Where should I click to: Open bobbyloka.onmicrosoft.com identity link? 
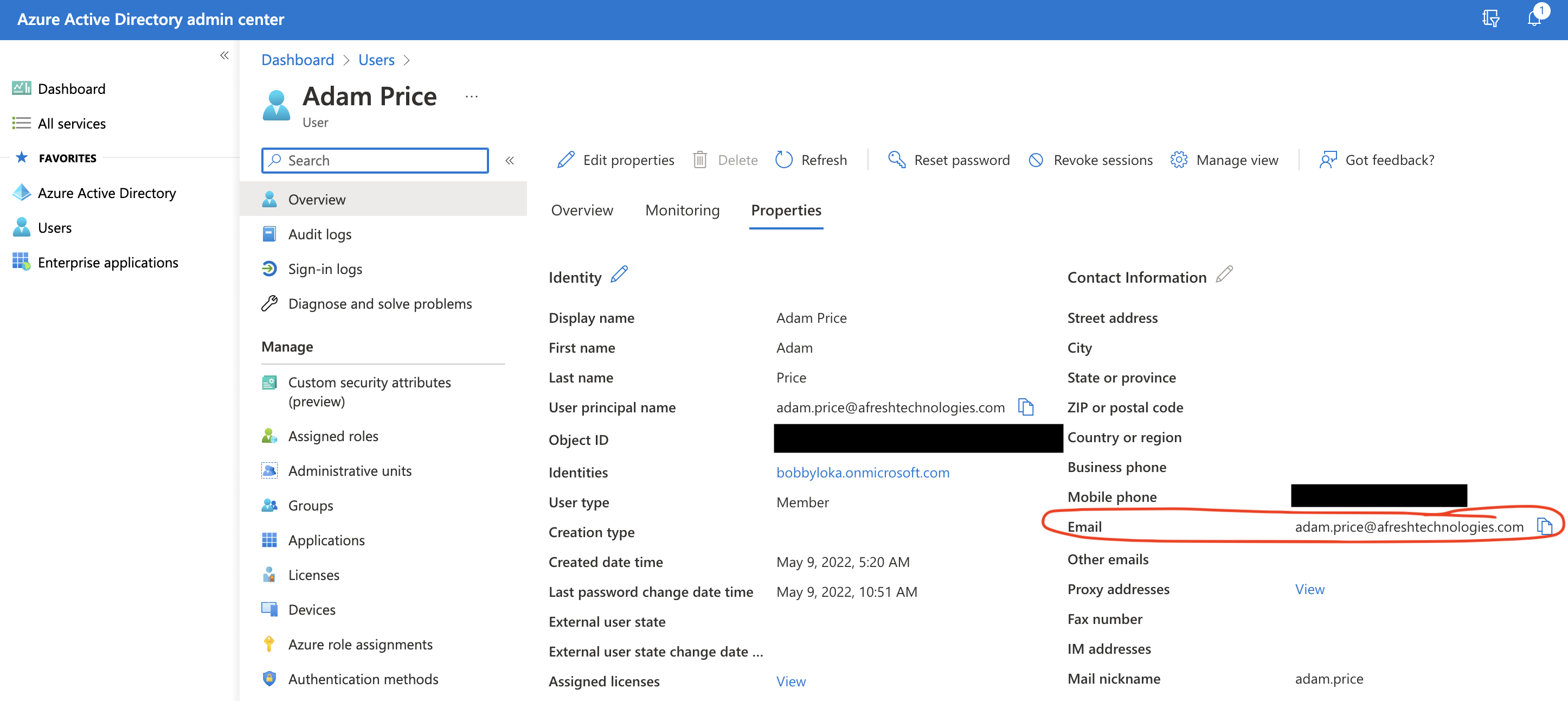pyautogui.click(x=863, y=472)
